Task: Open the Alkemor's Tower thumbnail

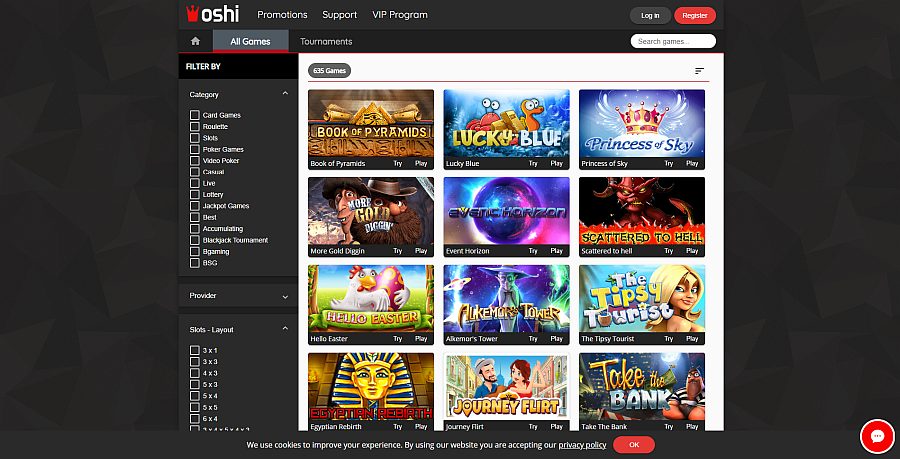Action: point(506,298)
